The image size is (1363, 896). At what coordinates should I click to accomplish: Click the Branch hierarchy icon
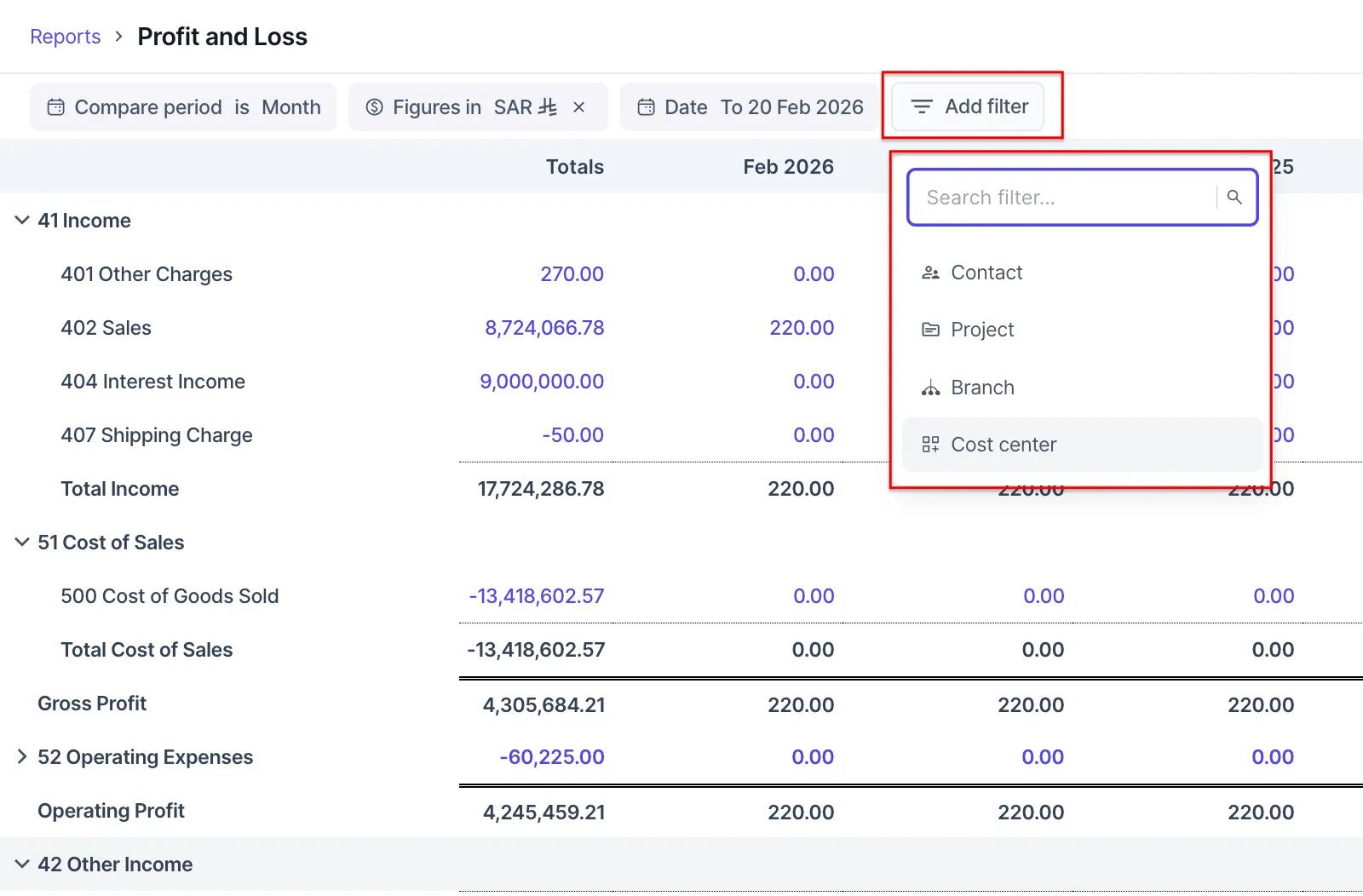930,388
